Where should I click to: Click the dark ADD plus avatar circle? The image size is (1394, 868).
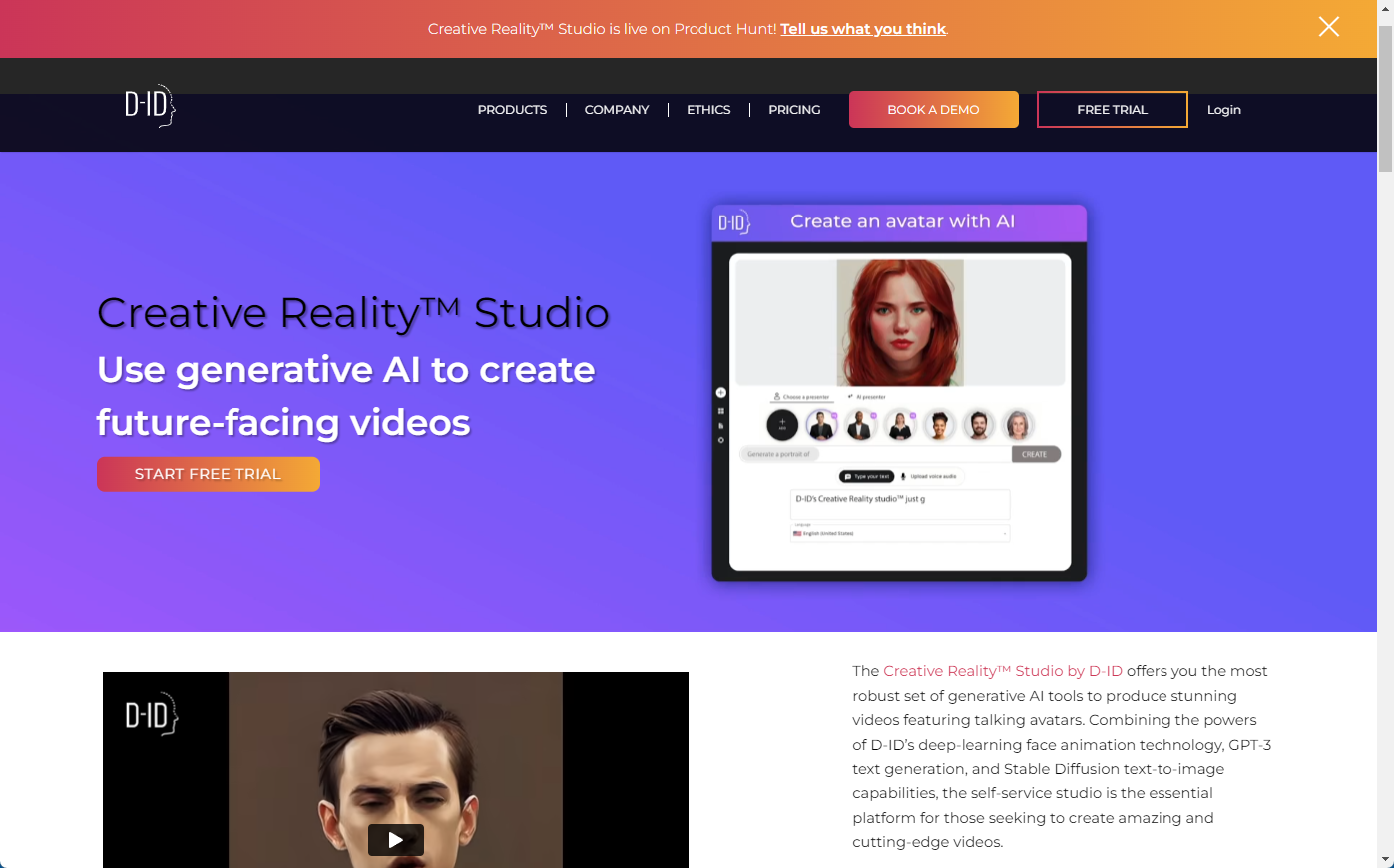tap(782, 425)
